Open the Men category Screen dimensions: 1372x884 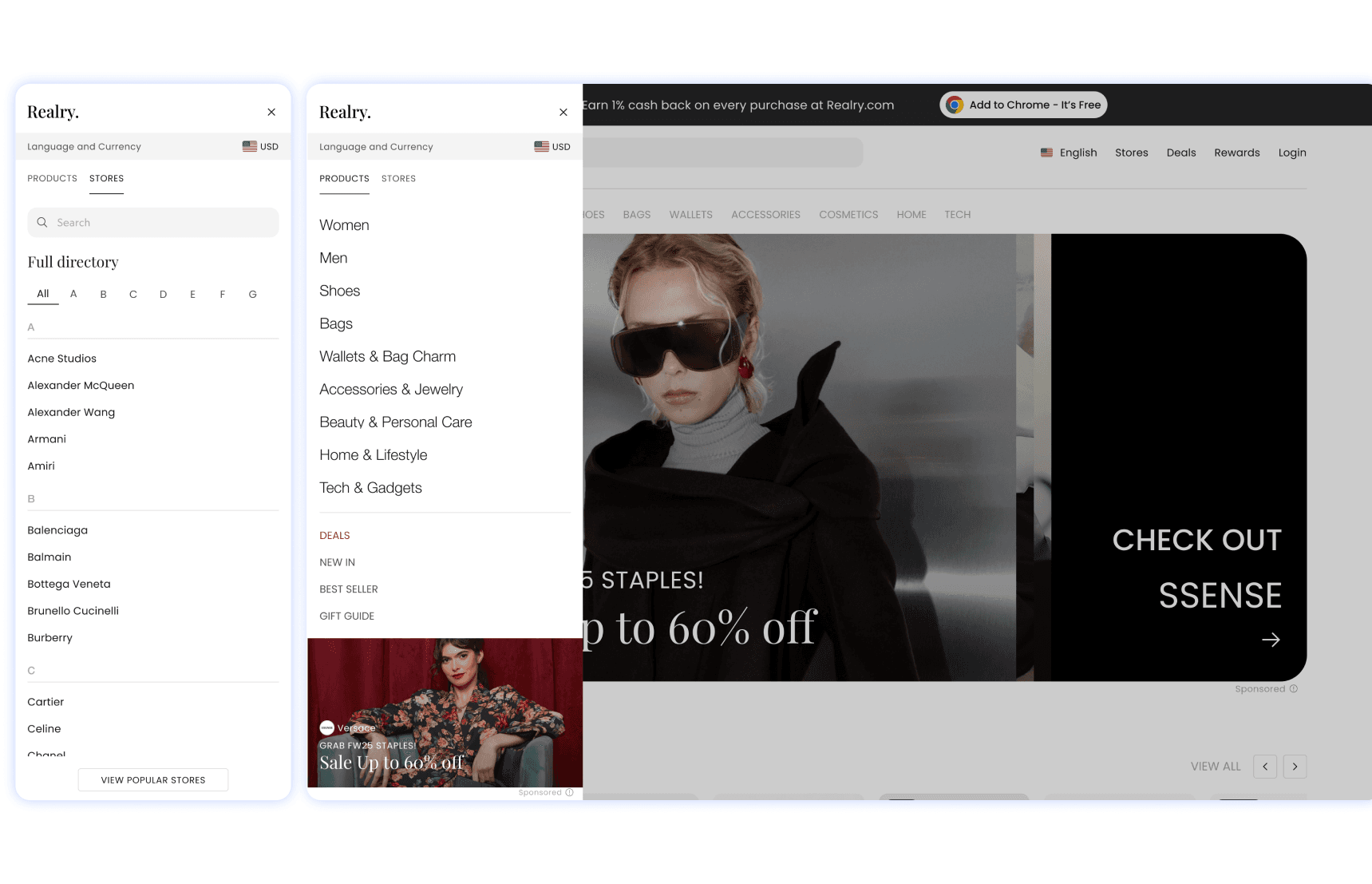[x=334, y=259]
